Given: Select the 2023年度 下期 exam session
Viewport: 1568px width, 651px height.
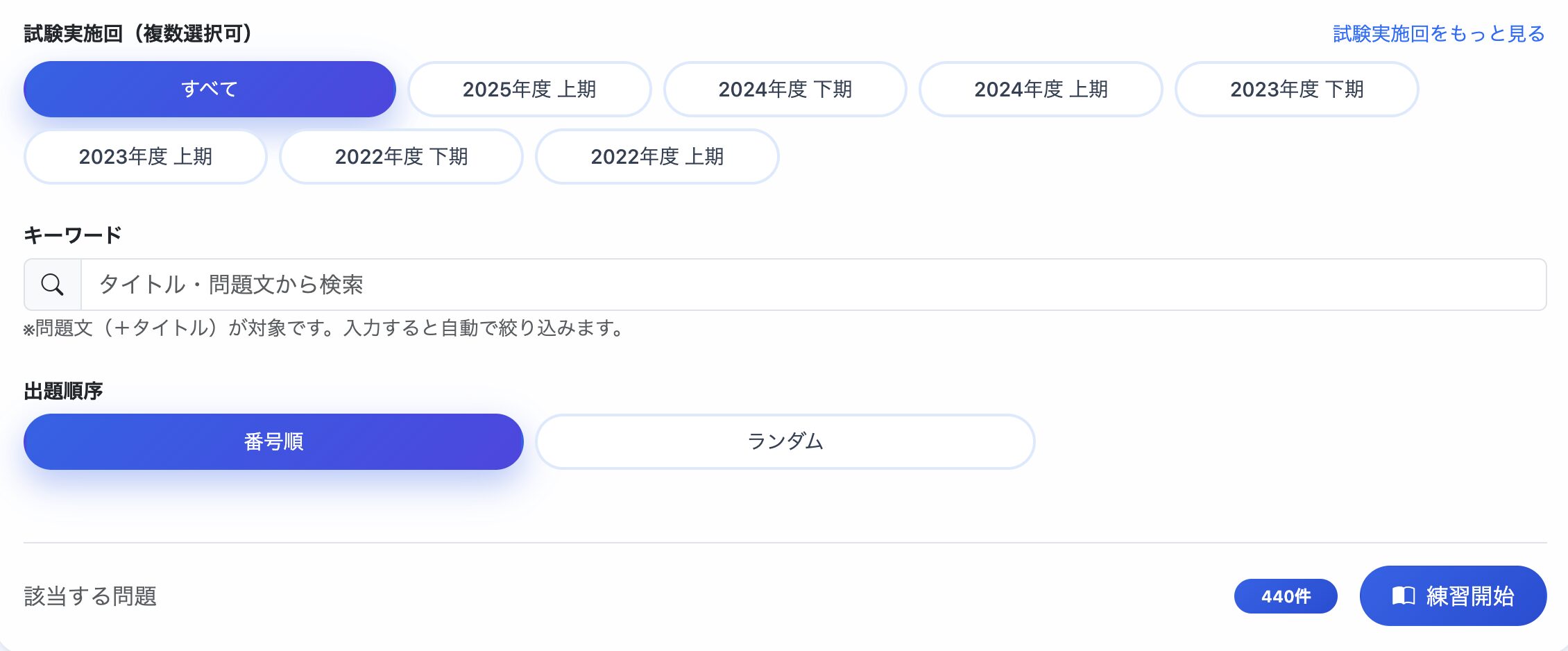Looking at the screenshot, I should [1296, 88].
